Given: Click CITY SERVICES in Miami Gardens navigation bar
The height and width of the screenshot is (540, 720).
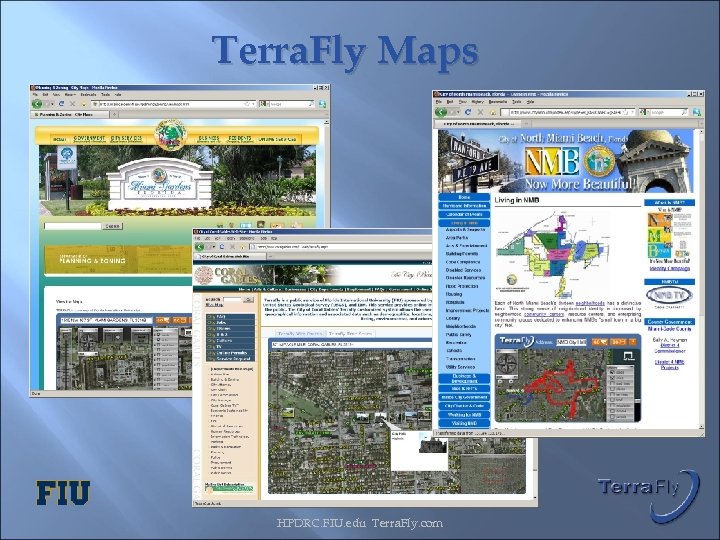Looking at the screenshot, I should [126, 139].
